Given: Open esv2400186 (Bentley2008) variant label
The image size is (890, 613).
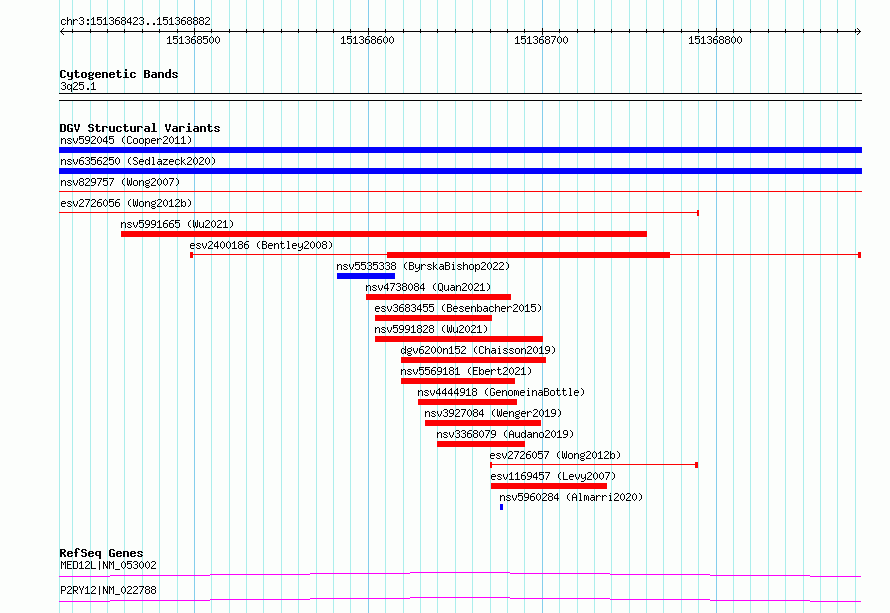Looking at the screenshot, I should point(261,245).
